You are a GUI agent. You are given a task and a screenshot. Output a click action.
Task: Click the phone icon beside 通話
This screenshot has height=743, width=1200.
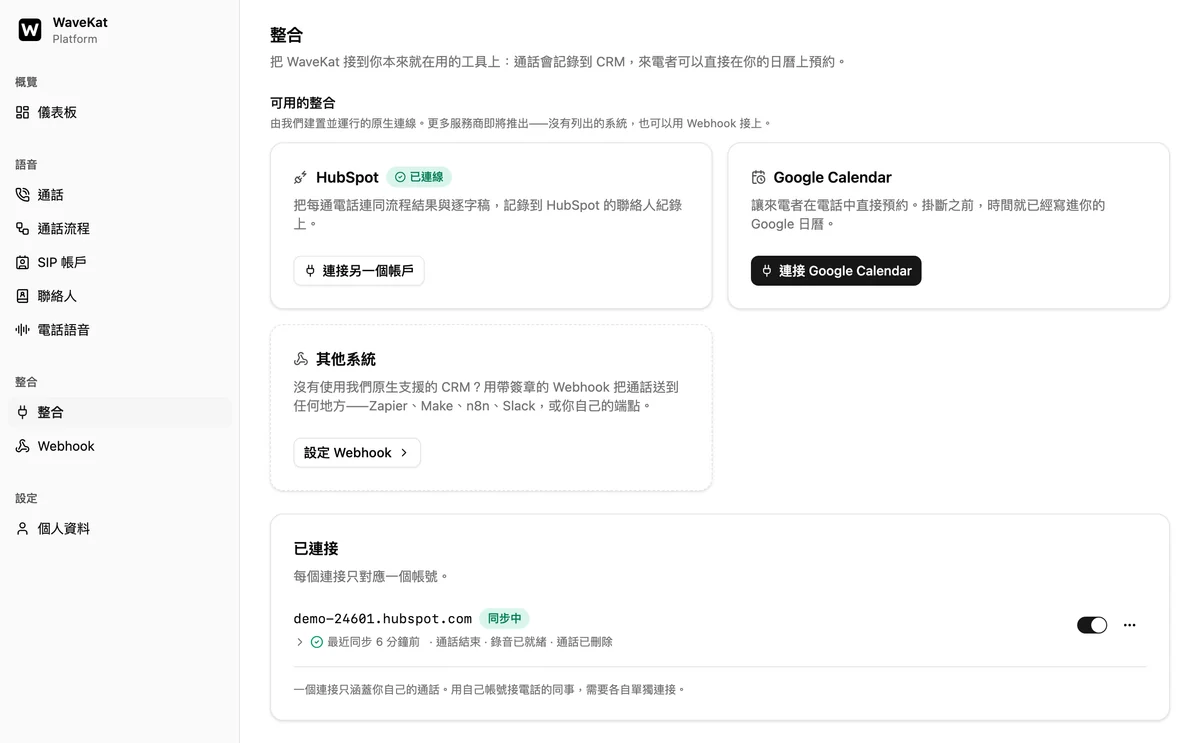point(22,195)
